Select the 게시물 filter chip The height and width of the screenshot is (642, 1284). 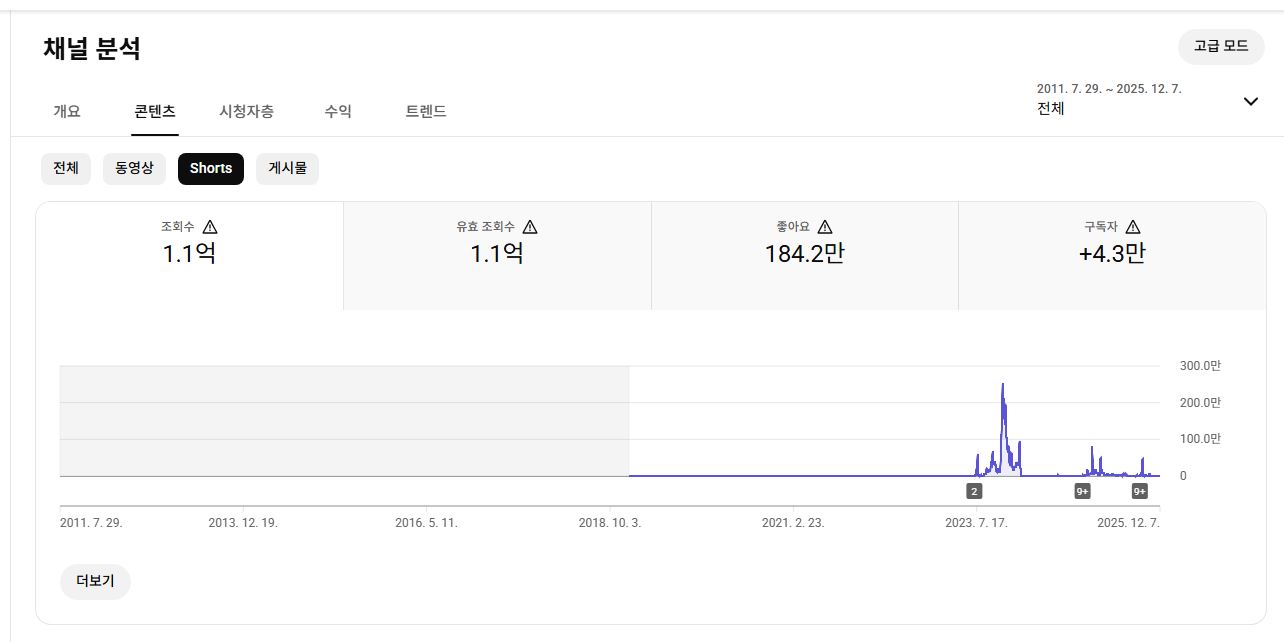(287, 169)
